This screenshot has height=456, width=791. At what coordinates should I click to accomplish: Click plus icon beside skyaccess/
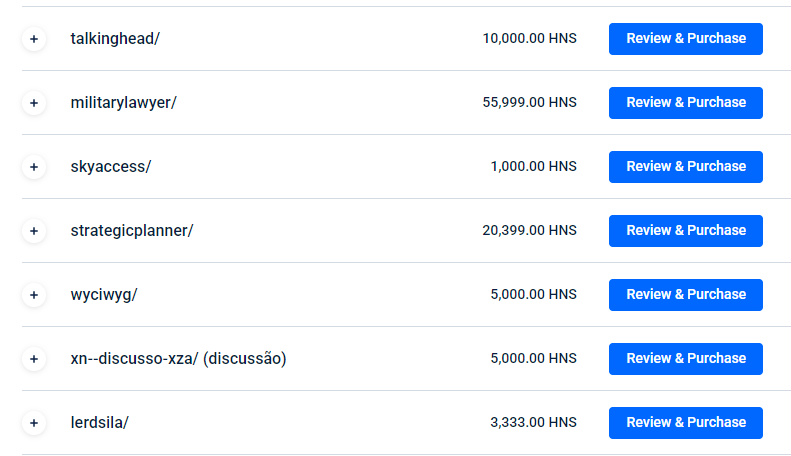pyautogui.click(x=34, y=167)
